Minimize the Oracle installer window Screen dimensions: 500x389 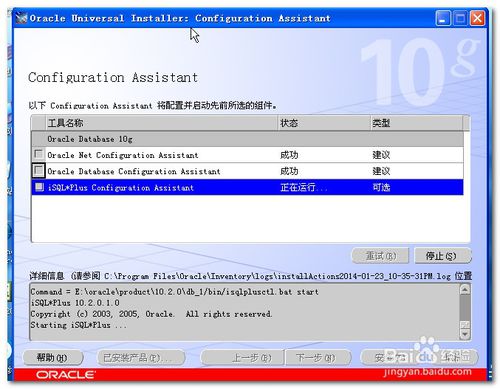click(x=443, y=18)
